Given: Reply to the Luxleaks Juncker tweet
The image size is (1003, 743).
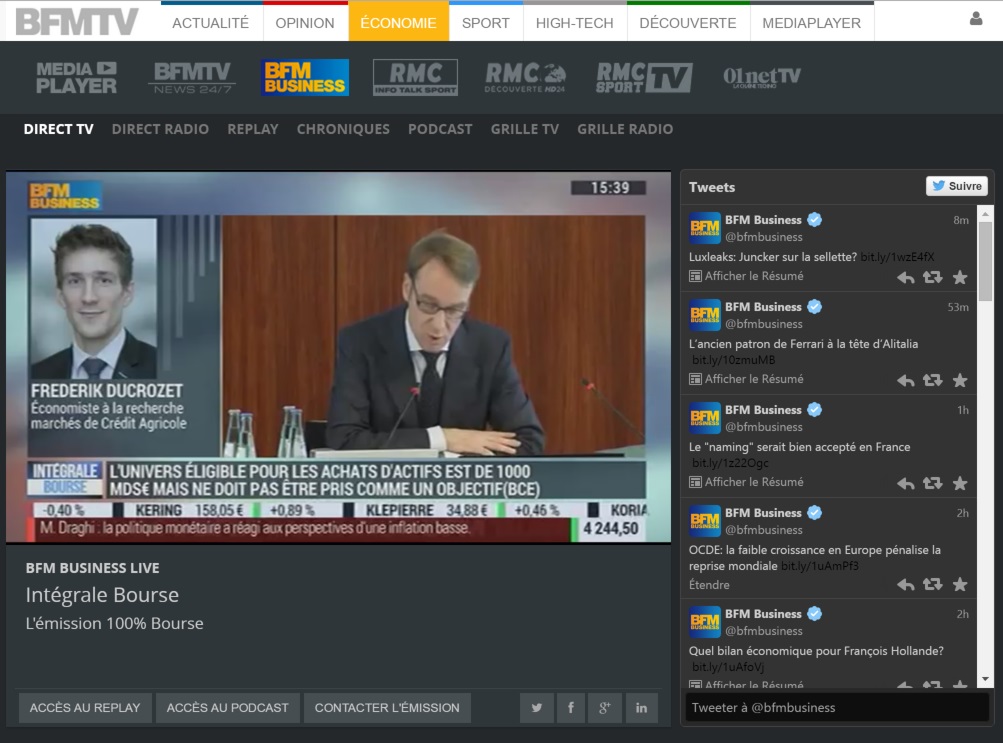Looking at the screenshot, I should pos(905,278).
